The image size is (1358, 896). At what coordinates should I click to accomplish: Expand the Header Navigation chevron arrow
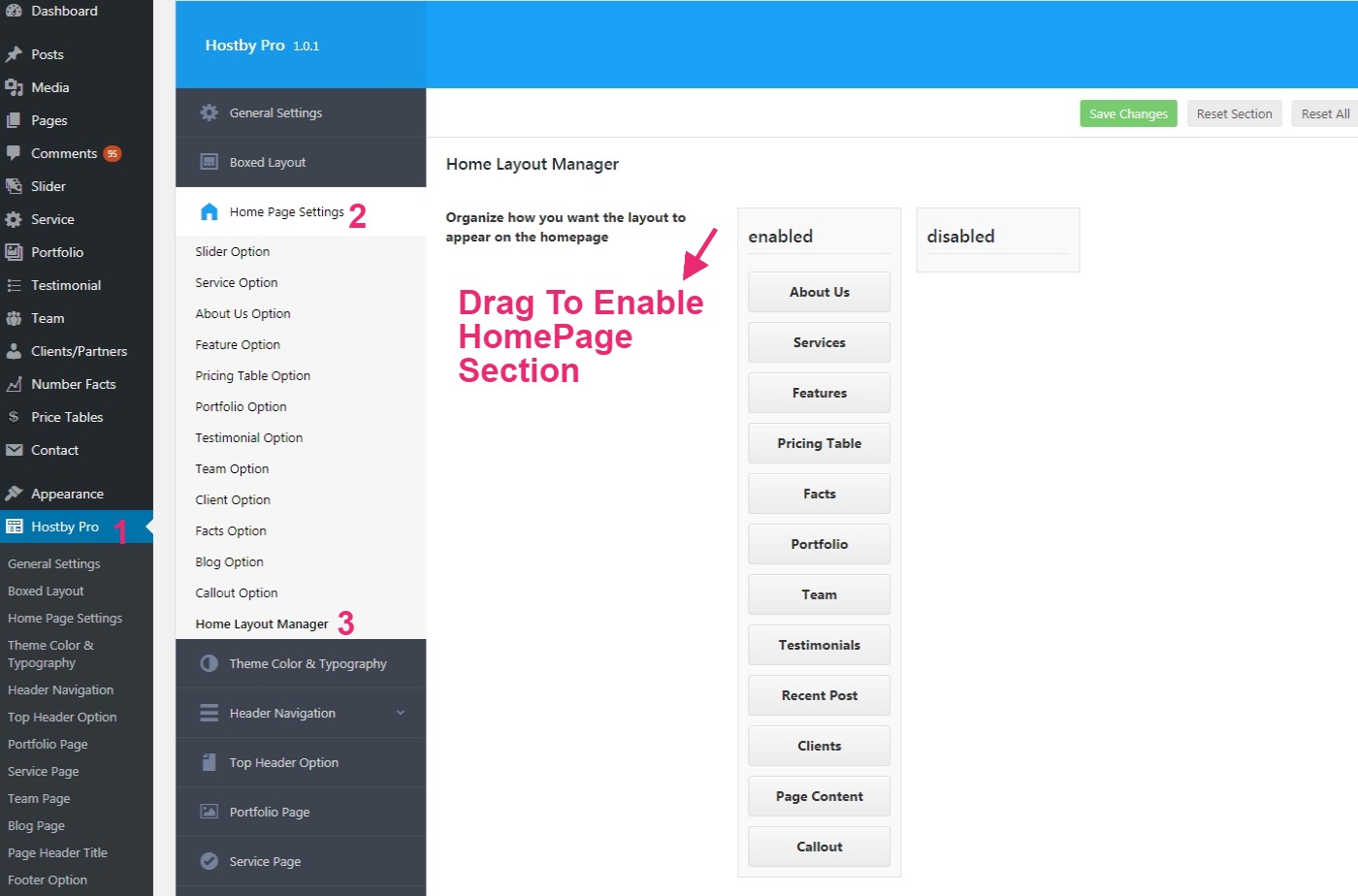point(401,713)
